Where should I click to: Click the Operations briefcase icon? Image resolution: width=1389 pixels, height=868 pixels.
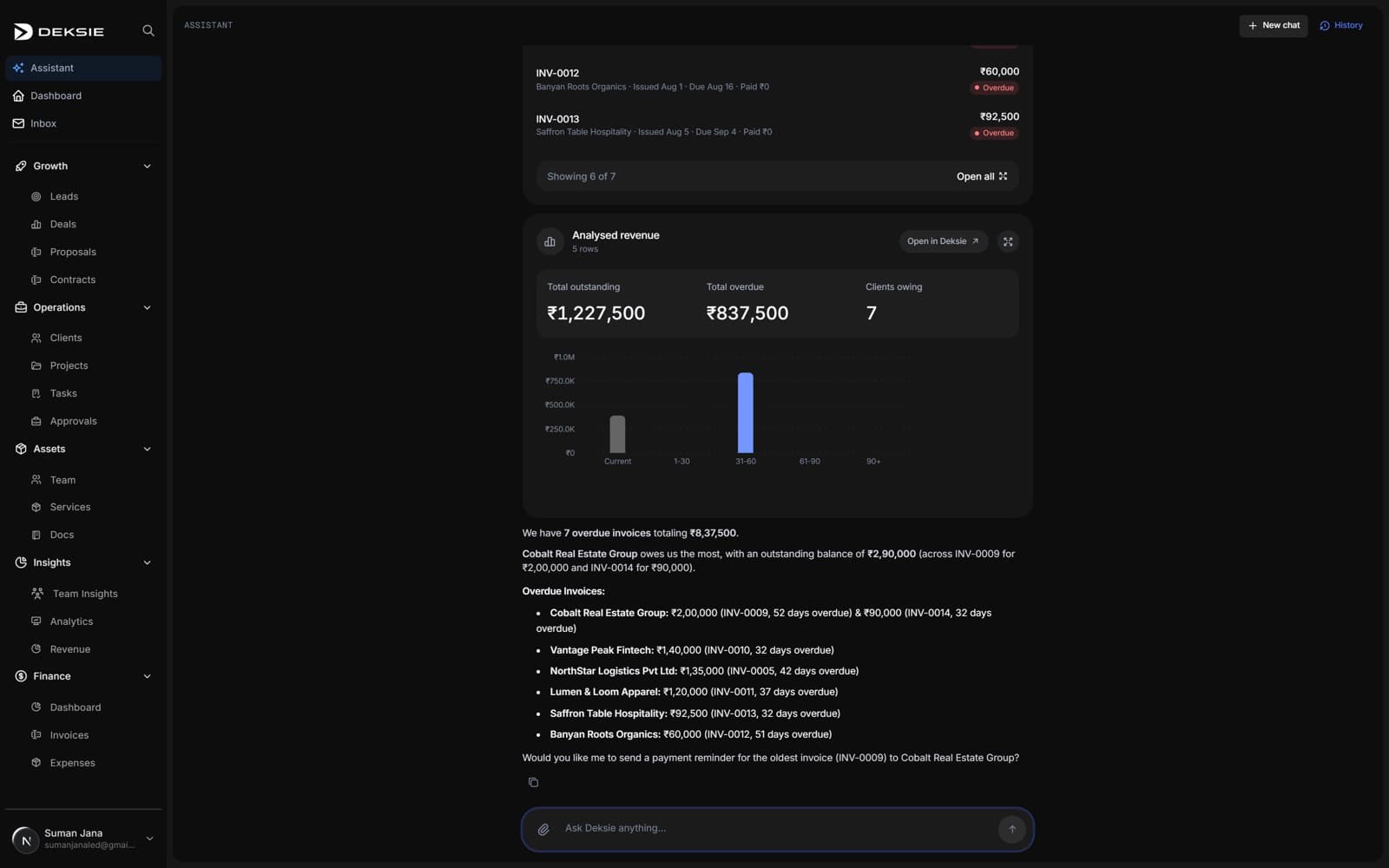point(21,307)
